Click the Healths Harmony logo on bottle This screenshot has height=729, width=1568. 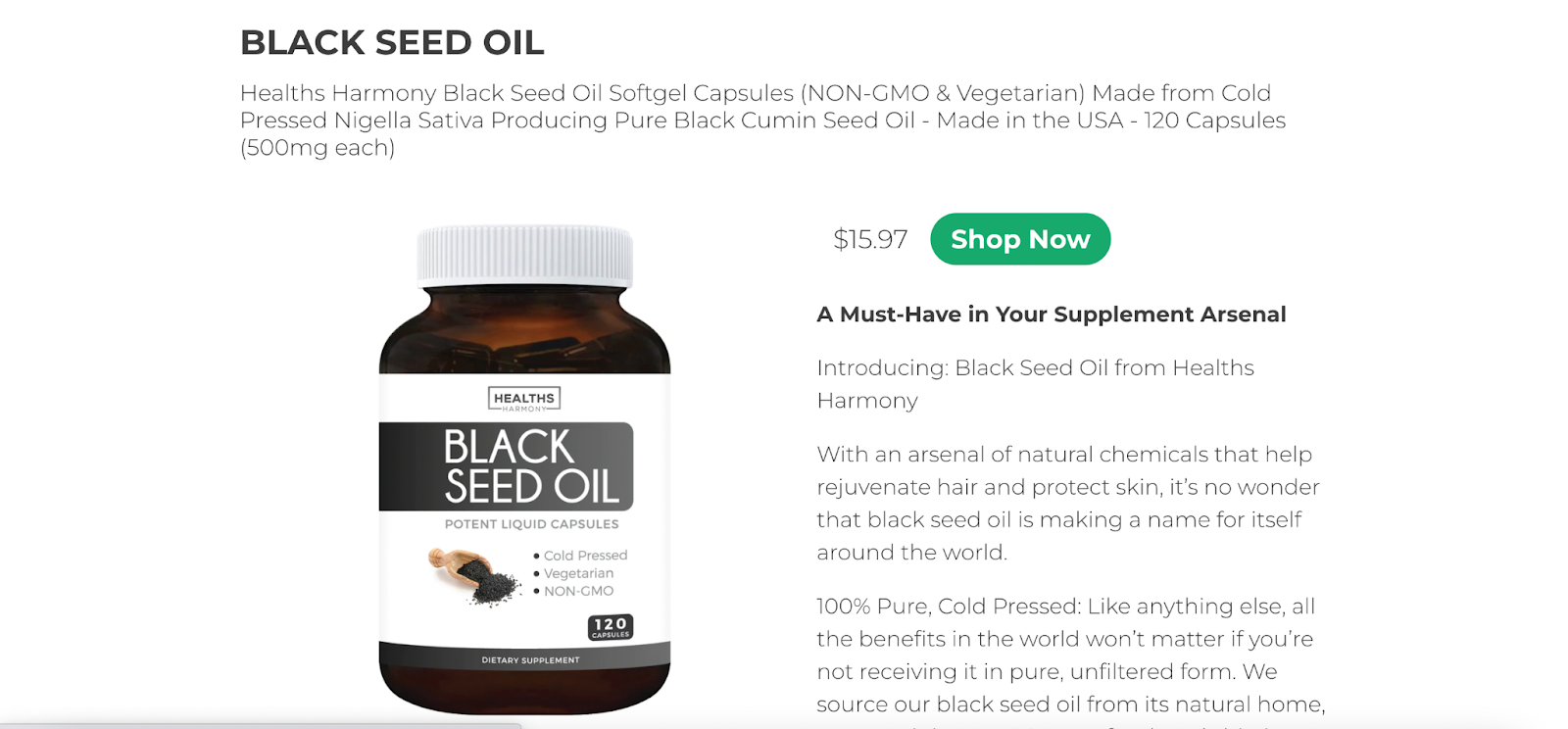[x=524, y=399]
